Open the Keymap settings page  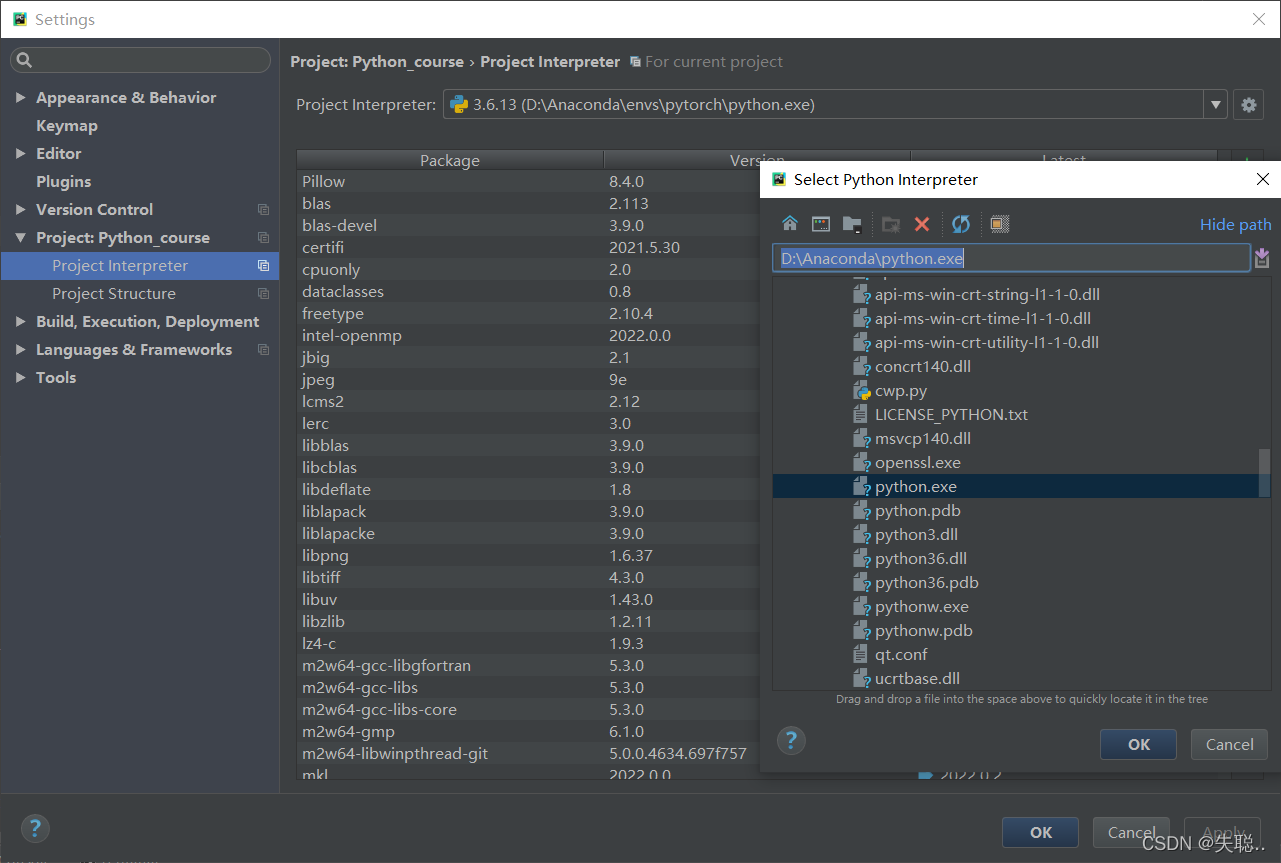(67, 126)
